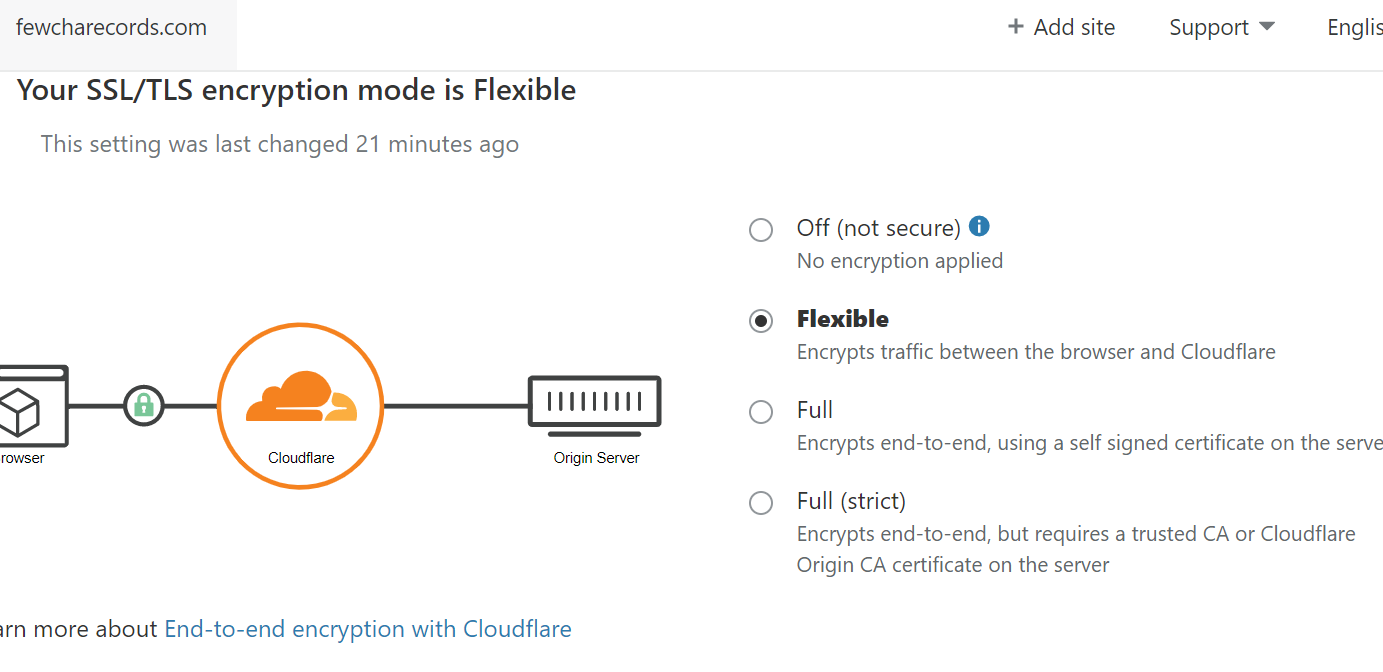Image resolution: width=1383 pixels, height=672 pixels.
Task: Select the Off (not secure) radio button
Action: coord(761,230)
